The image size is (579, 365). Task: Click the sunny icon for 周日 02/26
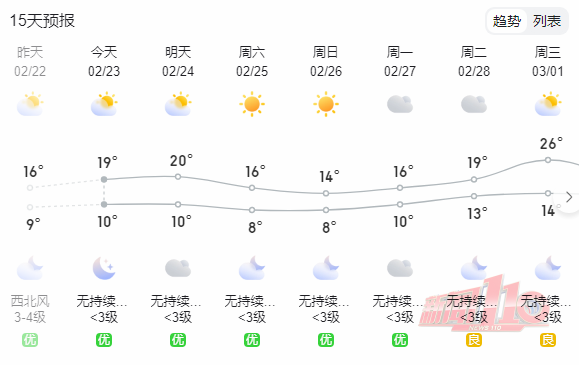click(326, 104)
